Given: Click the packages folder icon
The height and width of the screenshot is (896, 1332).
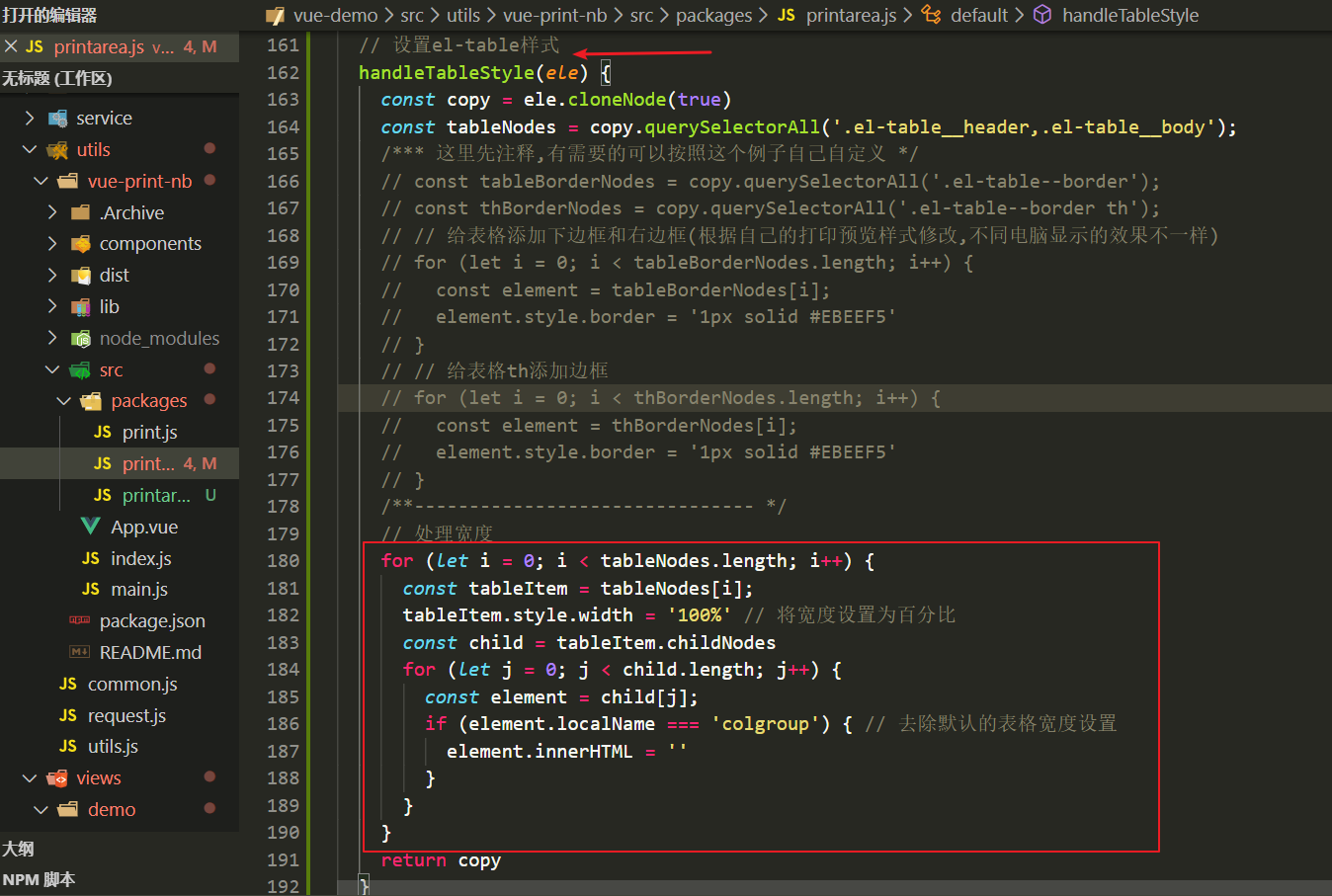Looking at the screenshot, I should [92, 400].
